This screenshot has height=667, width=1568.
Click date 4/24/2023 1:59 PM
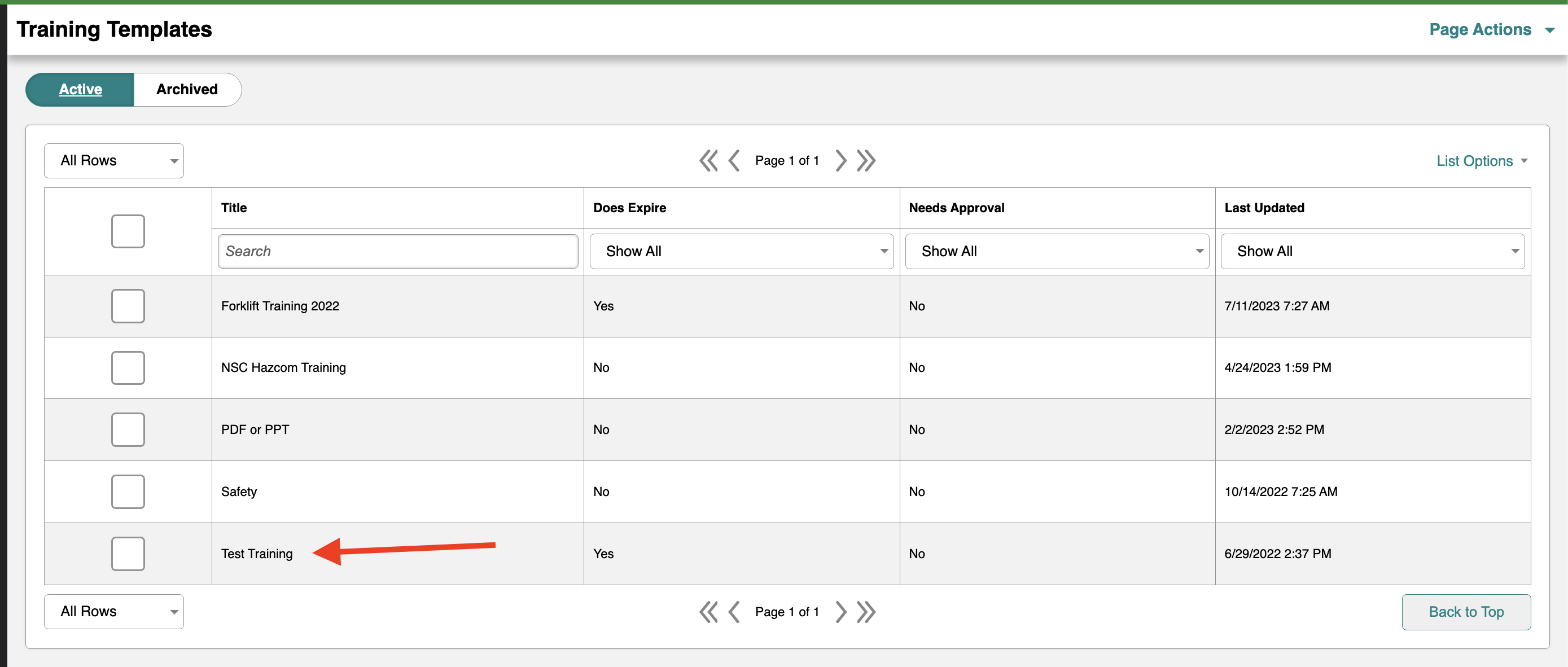point(1278,367)
